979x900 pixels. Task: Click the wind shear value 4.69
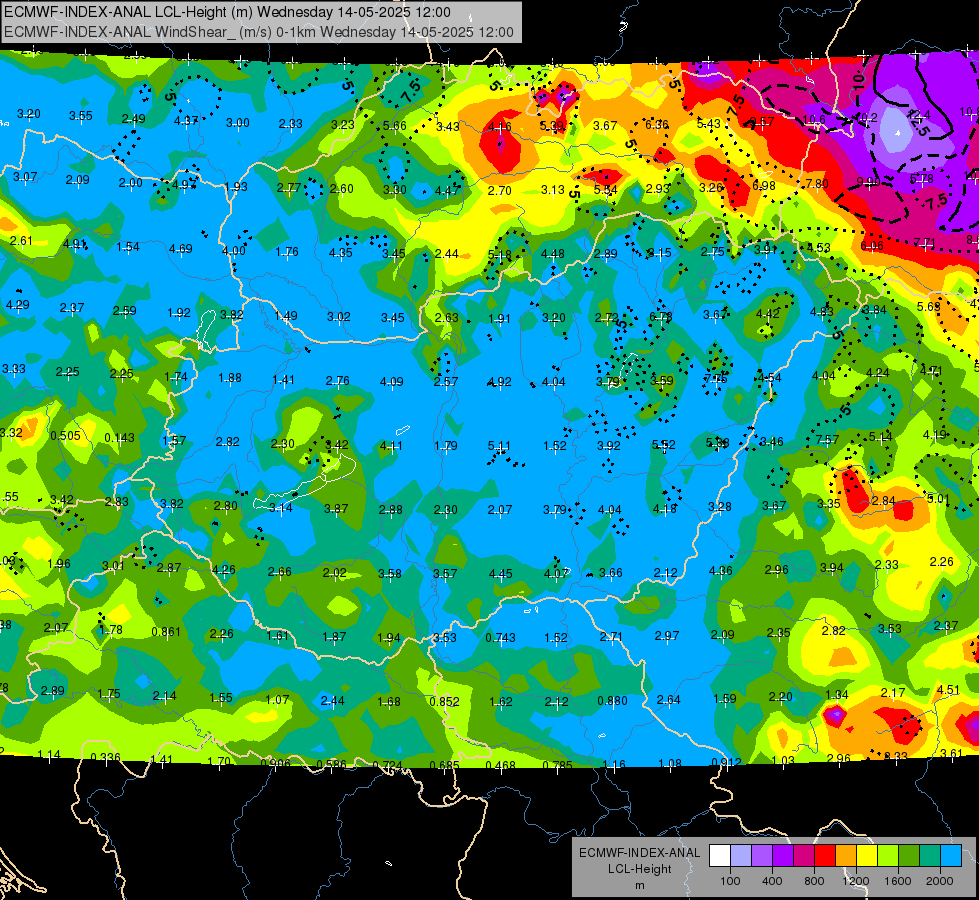(180, 249)
